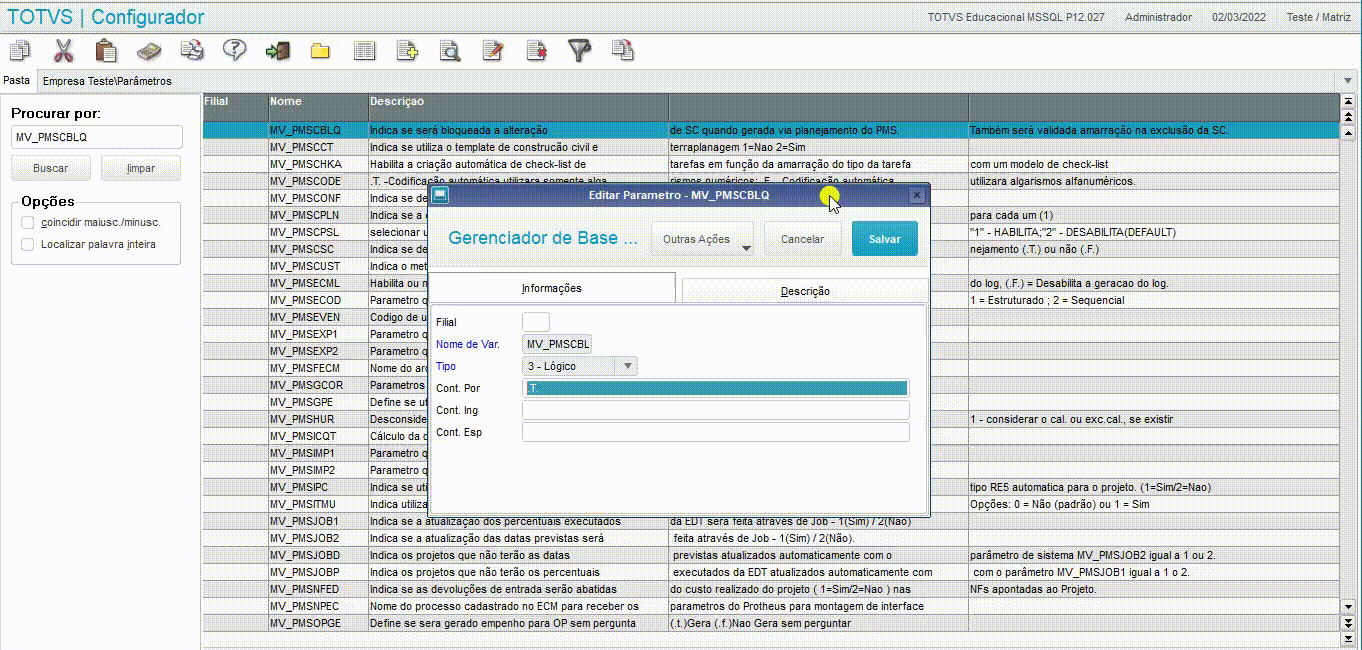1362x650 pixels.
Task: Click the Cont. Esp field
Action: click(x=716, y=432)
